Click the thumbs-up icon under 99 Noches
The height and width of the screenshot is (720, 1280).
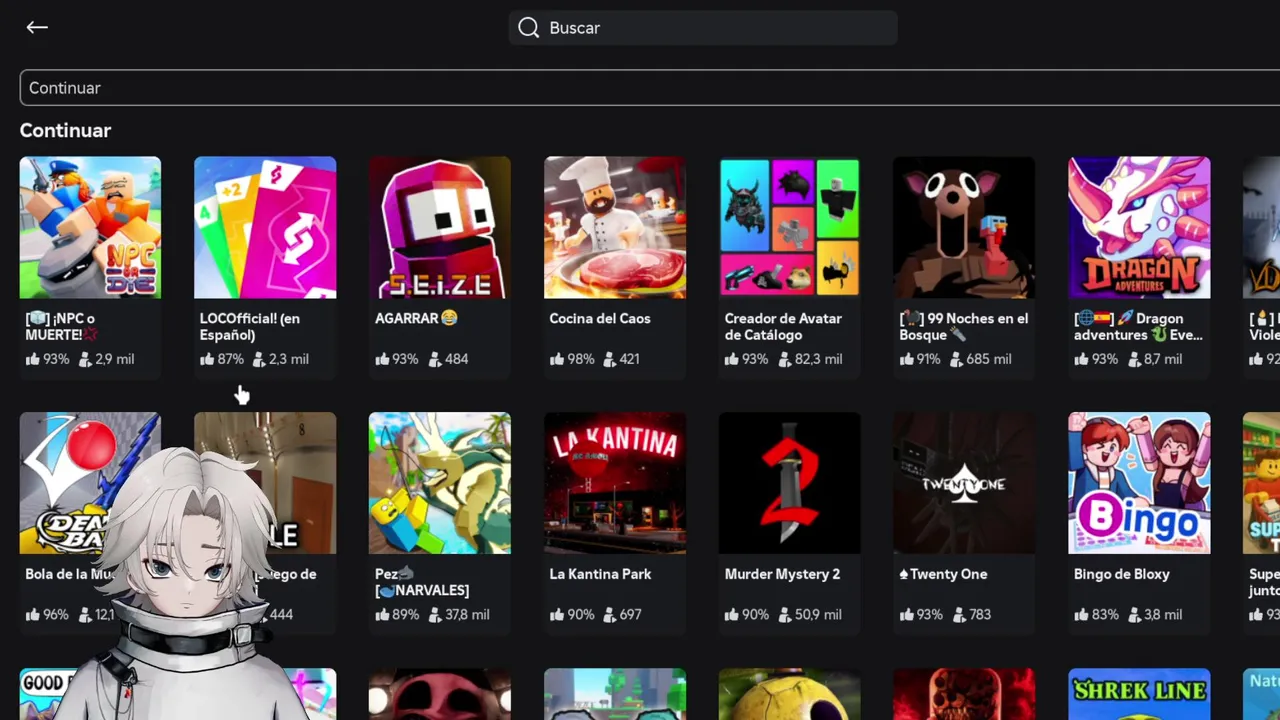[x=906, y=359]
